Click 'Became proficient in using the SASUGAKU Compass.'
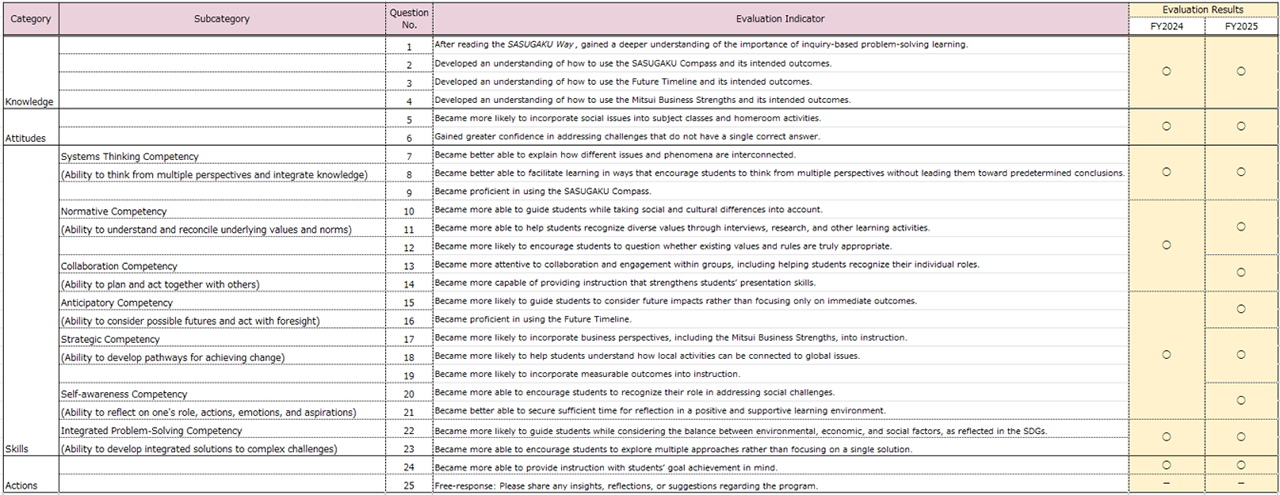1280x495 pixels. point(542,191)
